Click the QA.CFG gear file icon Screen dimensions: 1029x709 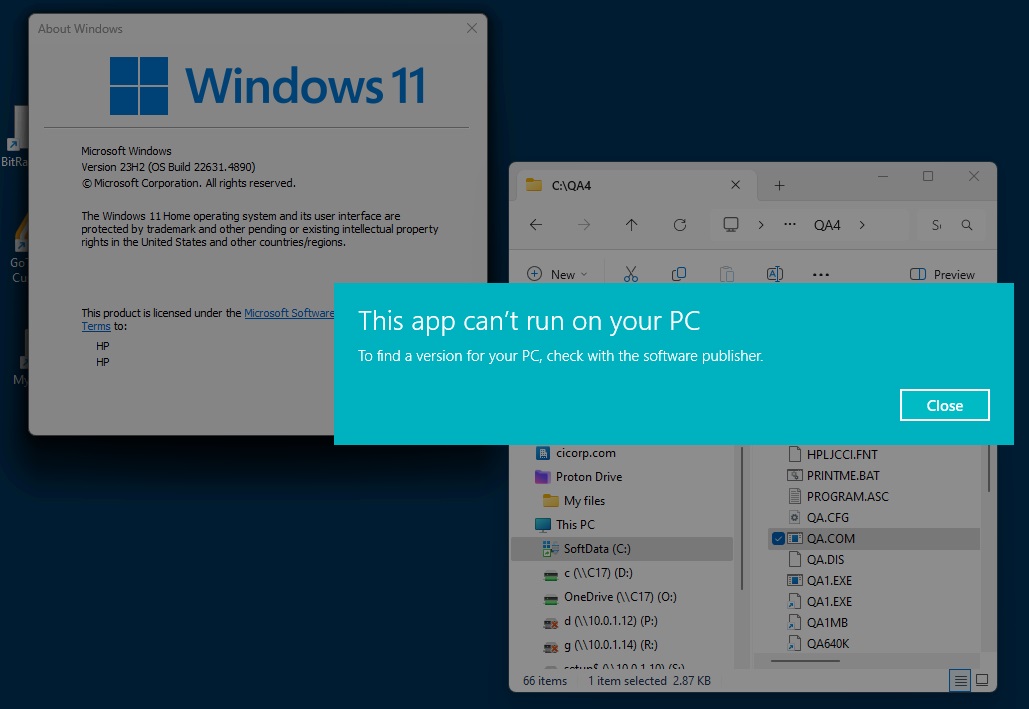[x=795, y=517]
